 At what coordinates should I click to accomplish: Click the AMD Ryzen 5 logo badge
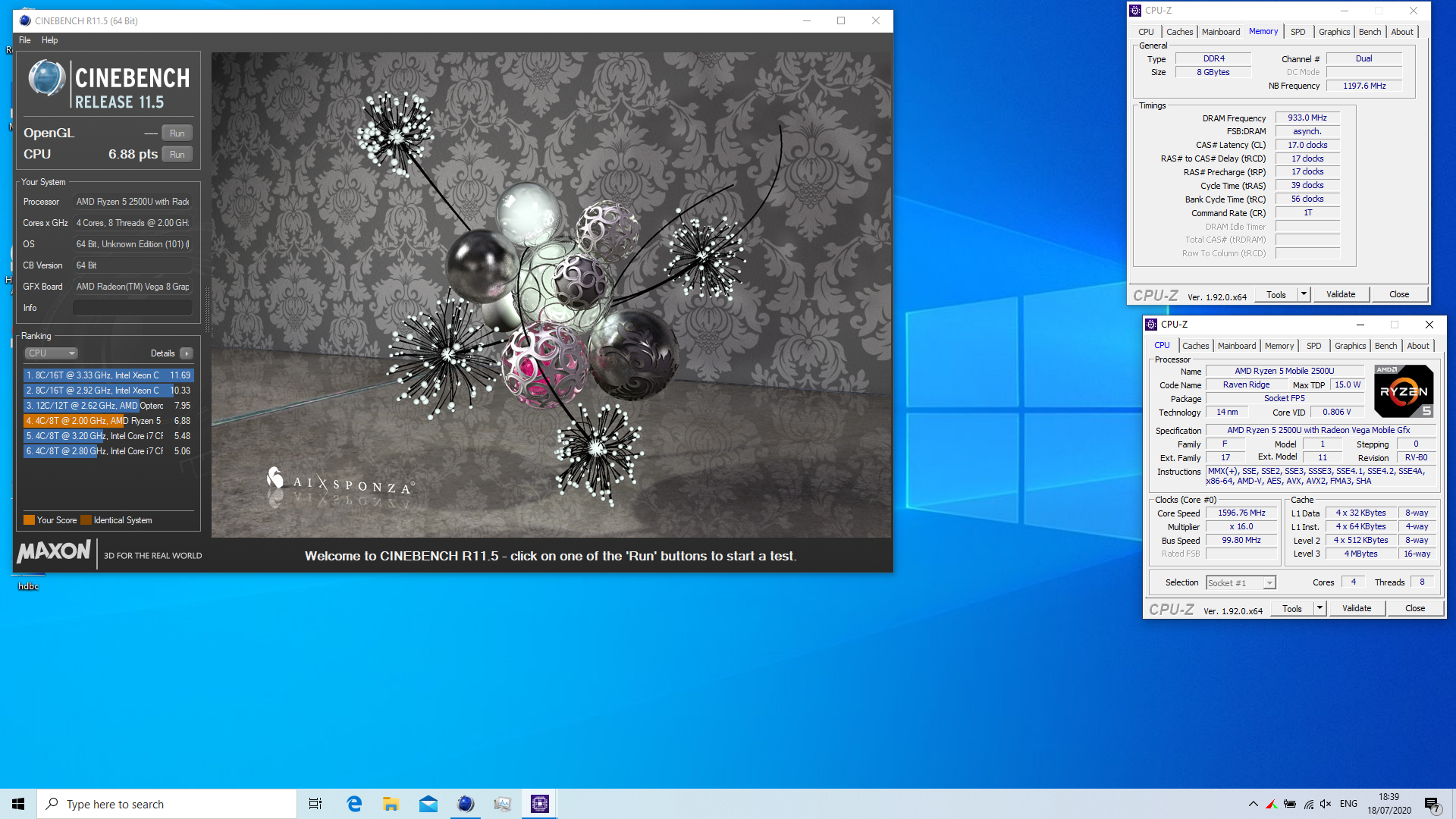click(x=1404, y=391)
